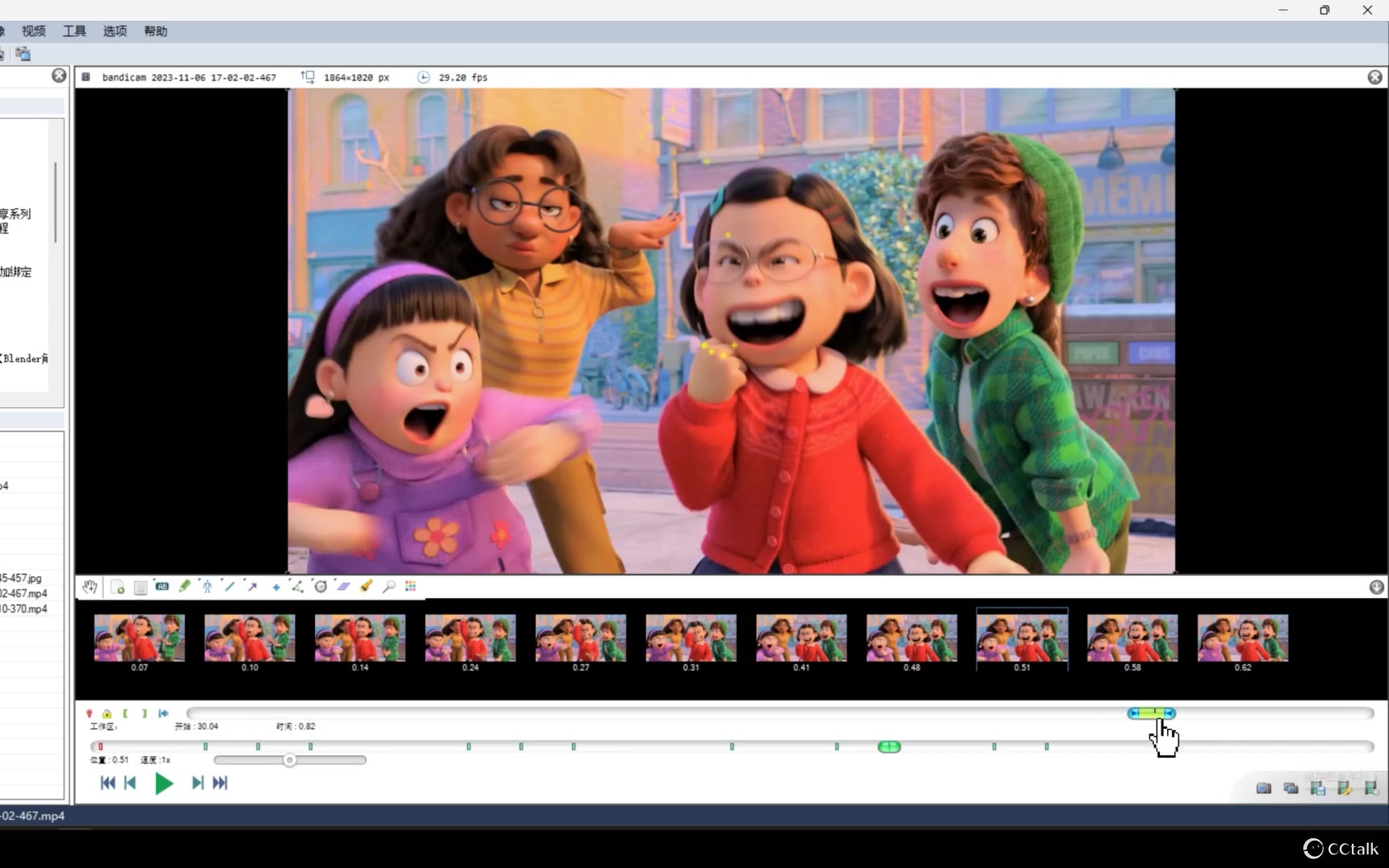Screen dimensions: 1389x868
Task: Open the 帮助 menu
Action: tap(156, 31)
